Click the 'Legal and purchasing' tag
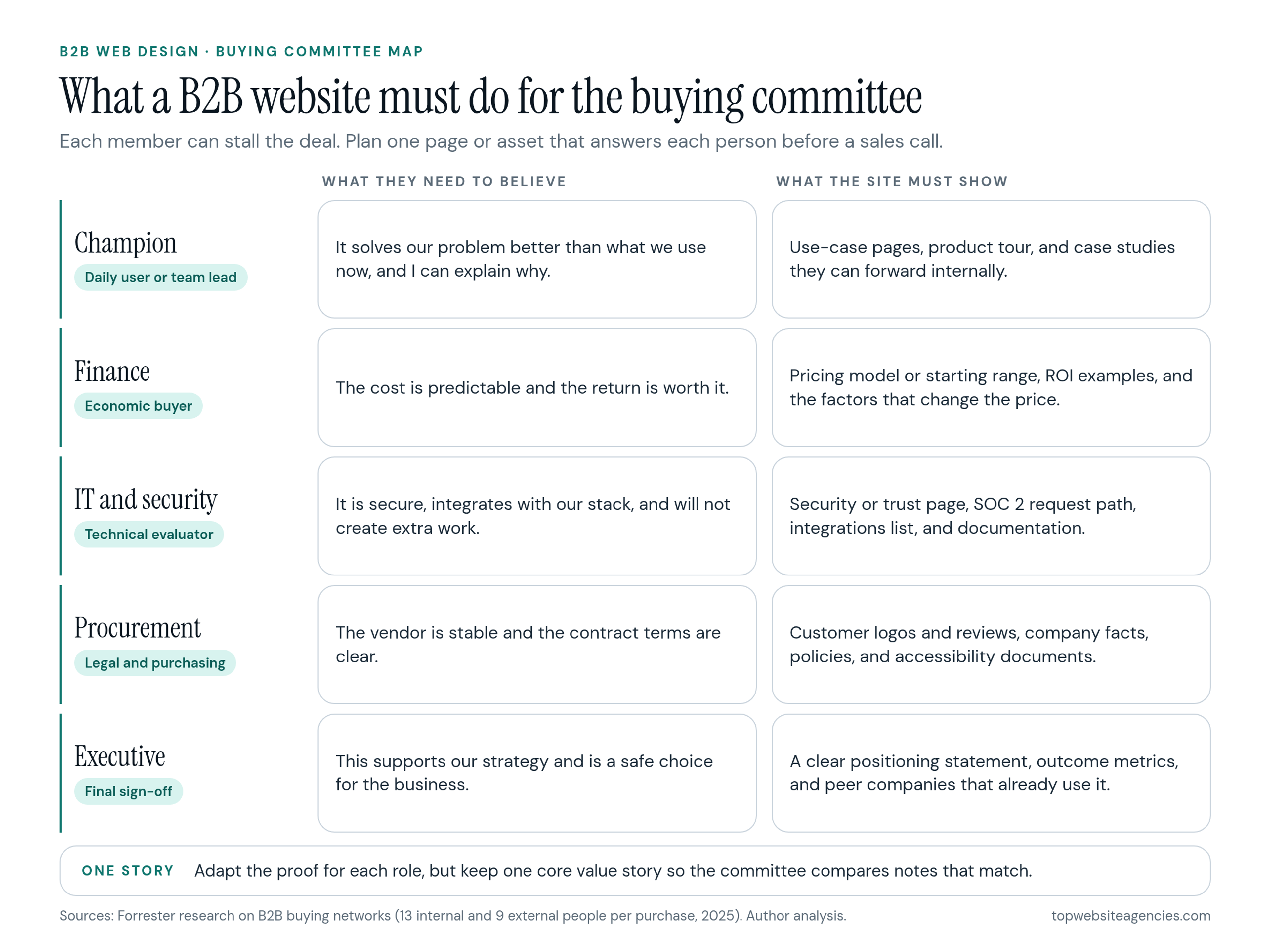This screenshot has height=952, width=1270. point(155,663)
